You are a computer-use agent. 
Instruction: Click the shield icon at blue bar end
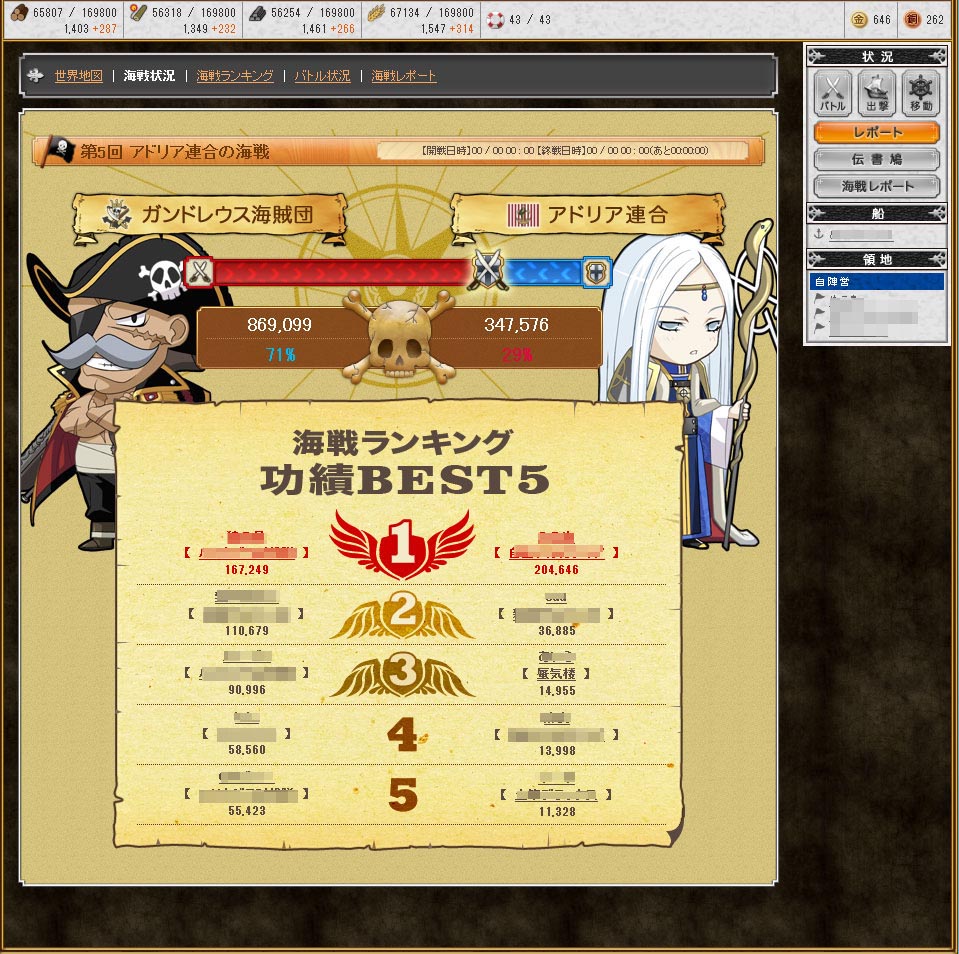click(596, 272)
